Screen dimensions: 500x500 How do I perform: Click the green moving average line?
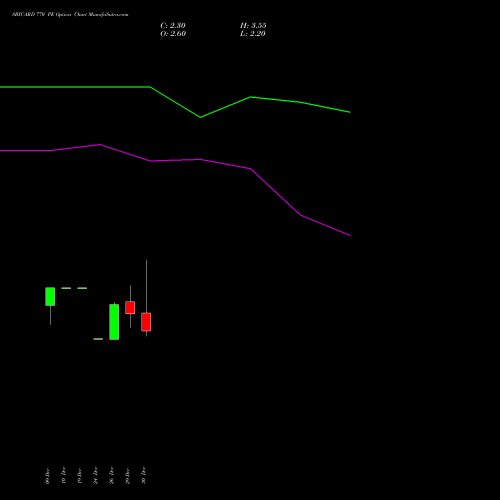[175, 102]
